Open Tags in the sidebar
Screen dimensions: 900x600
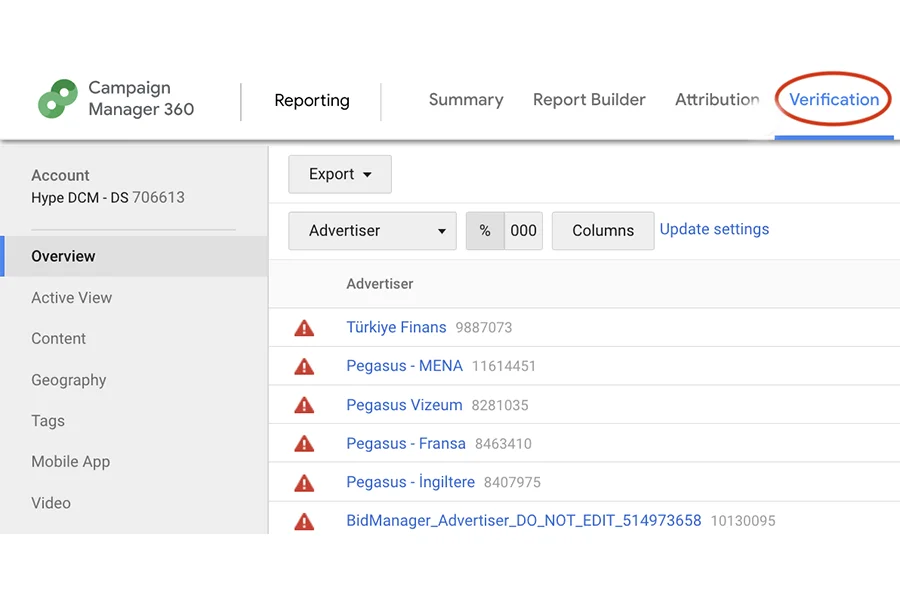(48, 421)
